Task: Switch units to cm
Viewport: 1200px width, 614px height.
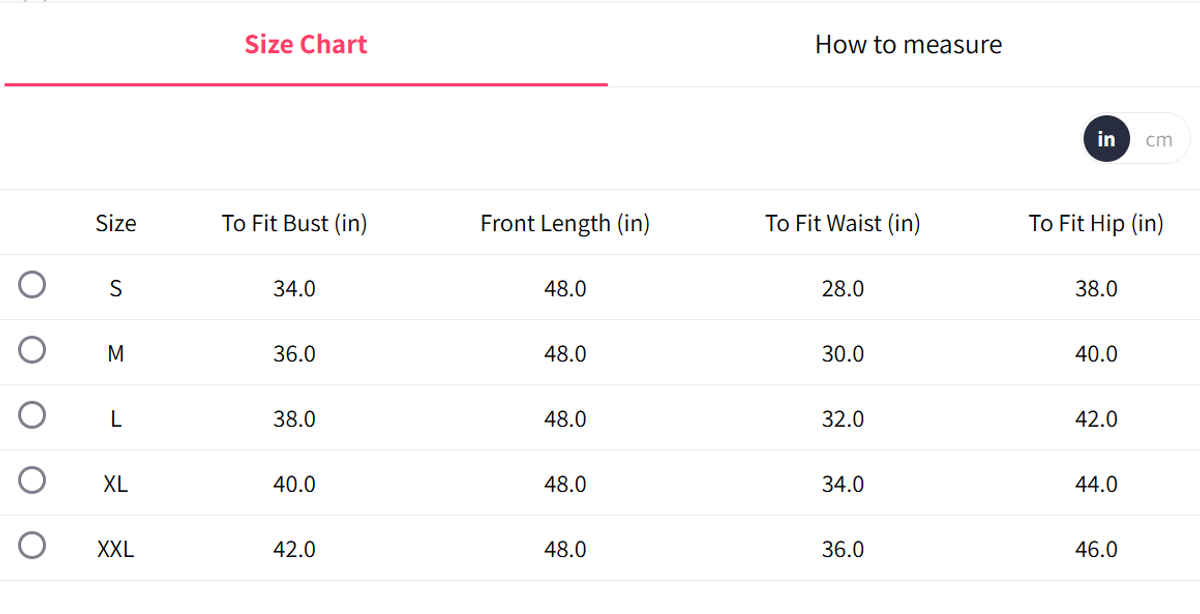Action: (1159, 139)
